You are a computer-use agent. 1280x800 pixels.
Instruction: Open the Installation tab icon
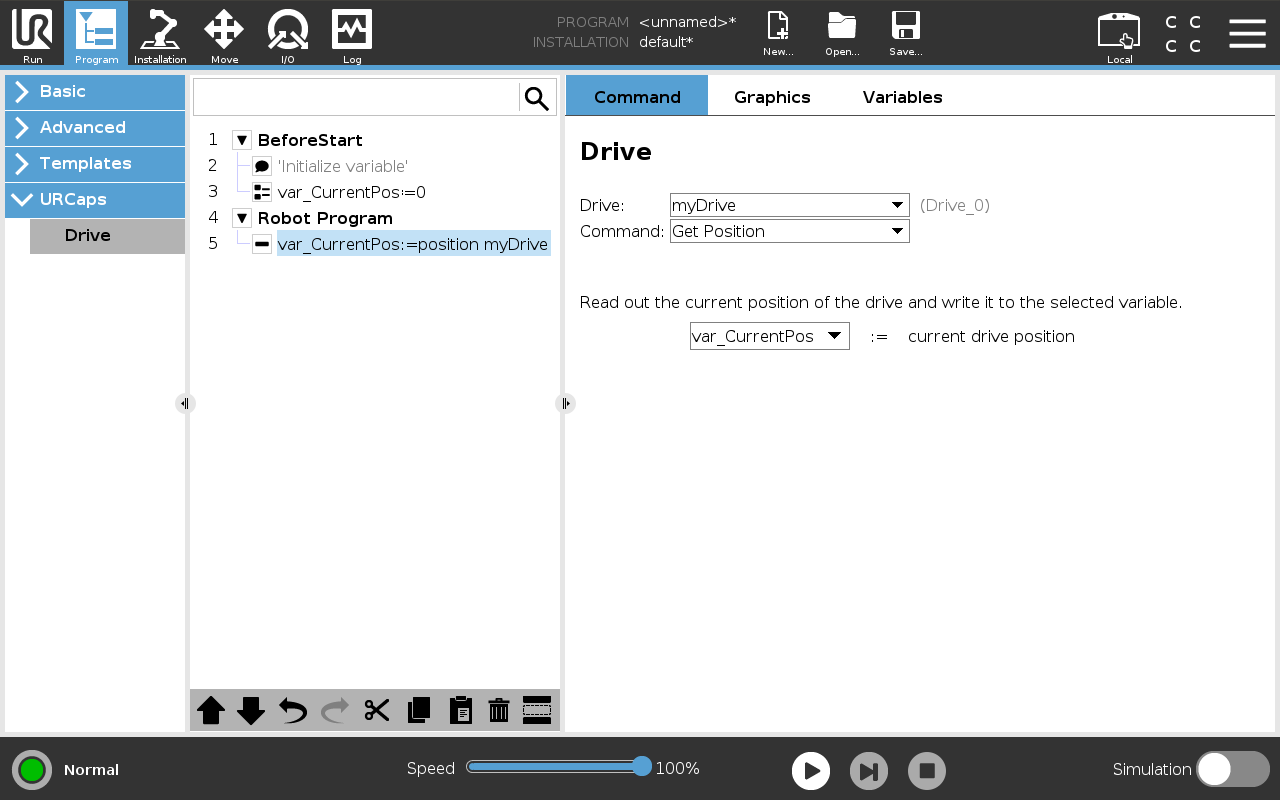click(160, 34)
